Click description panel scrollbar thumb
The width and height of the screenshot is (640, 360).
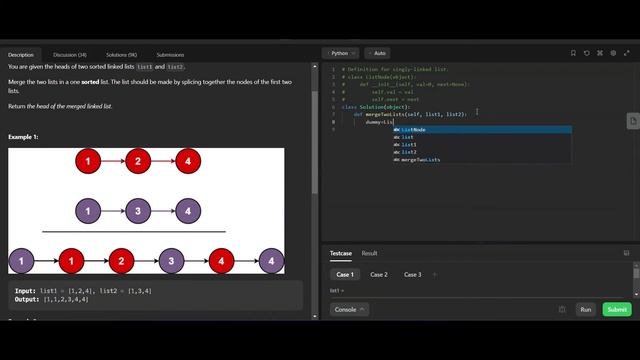315,142
